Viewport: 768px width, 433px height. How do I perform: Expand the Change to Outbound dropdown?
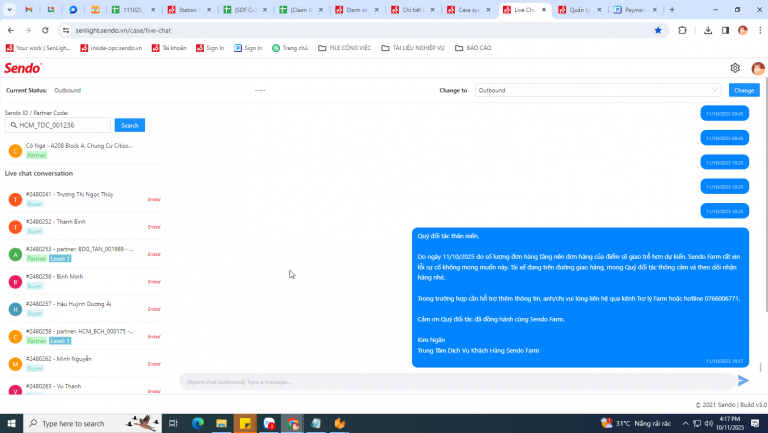tap(598, 90)
